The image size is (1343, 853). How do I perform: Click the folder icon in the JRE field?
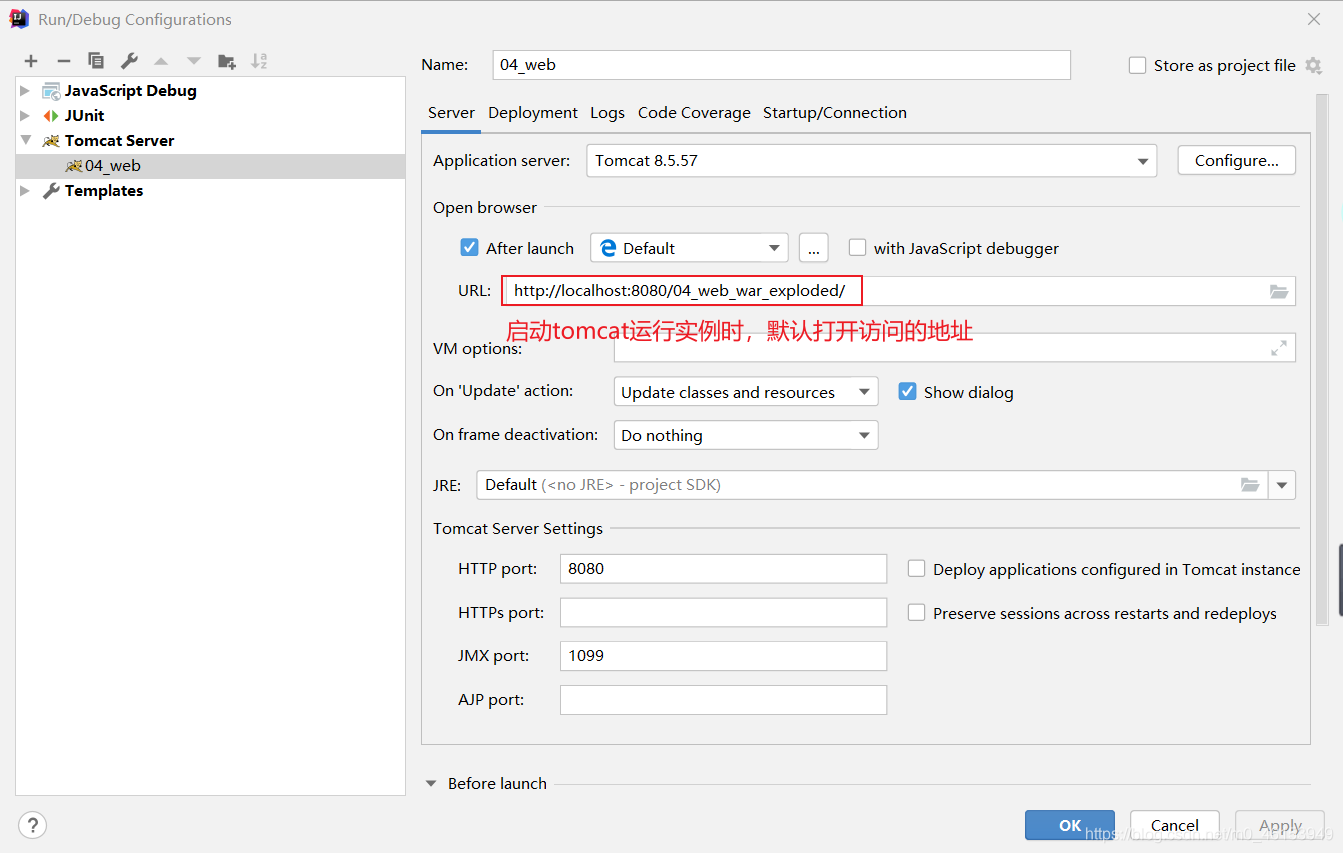(x=1250, y=485)
